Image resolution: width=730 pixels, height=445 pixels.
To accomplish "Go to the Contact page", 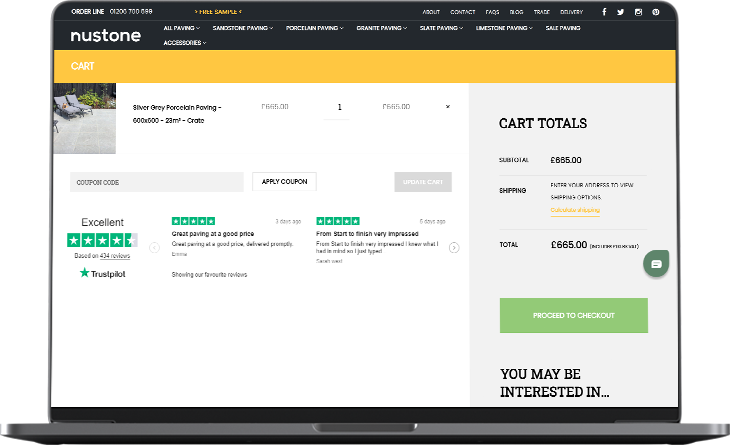I will tap(463, 12).
